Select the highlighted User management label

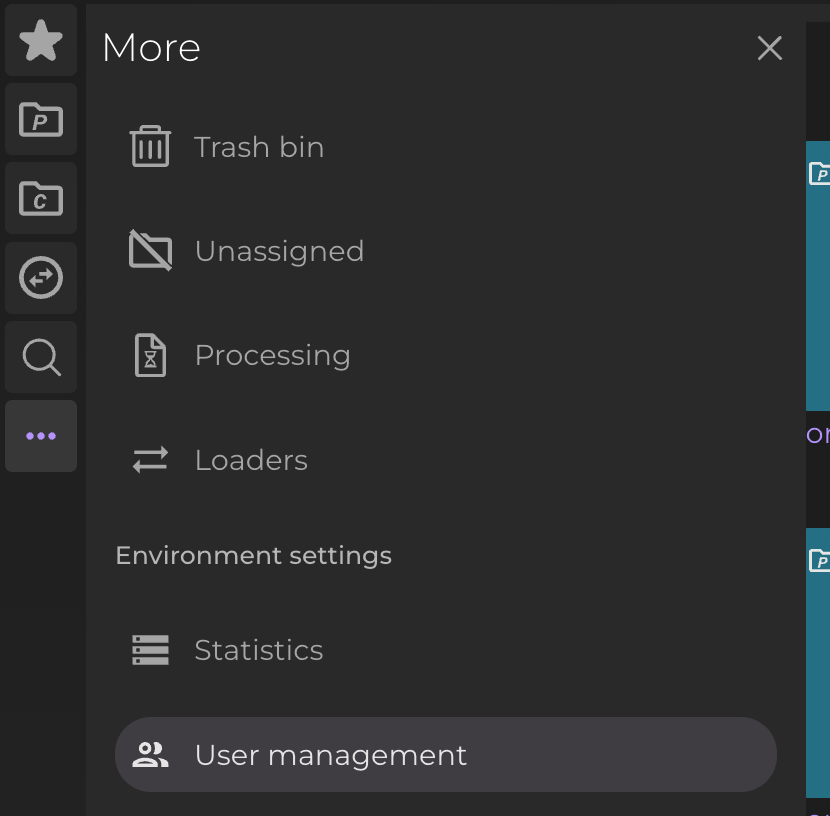(x=330, y=755)
